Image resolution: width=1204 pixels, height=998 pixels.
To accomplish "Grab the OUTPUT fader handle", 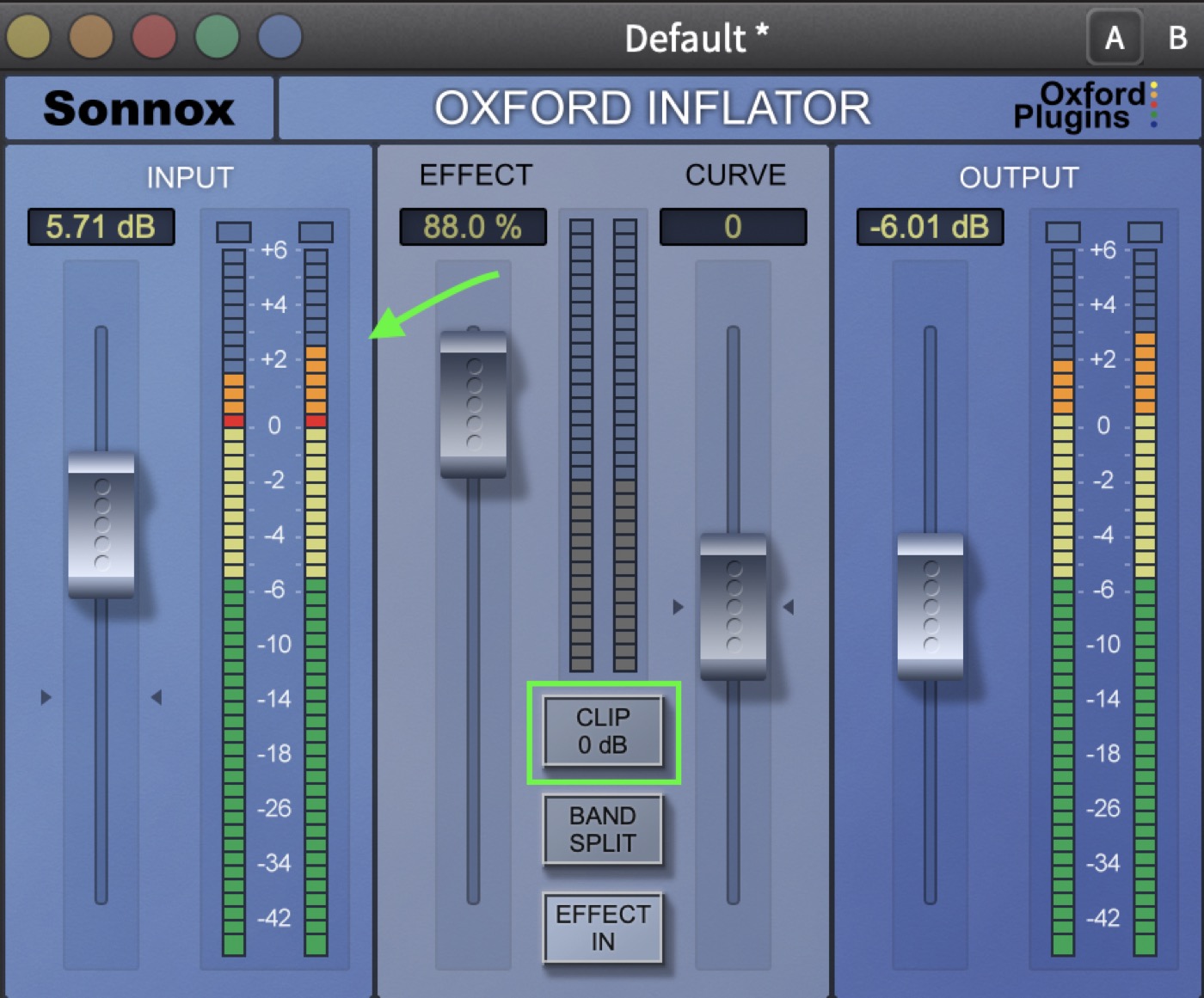I will click(931, 607).
